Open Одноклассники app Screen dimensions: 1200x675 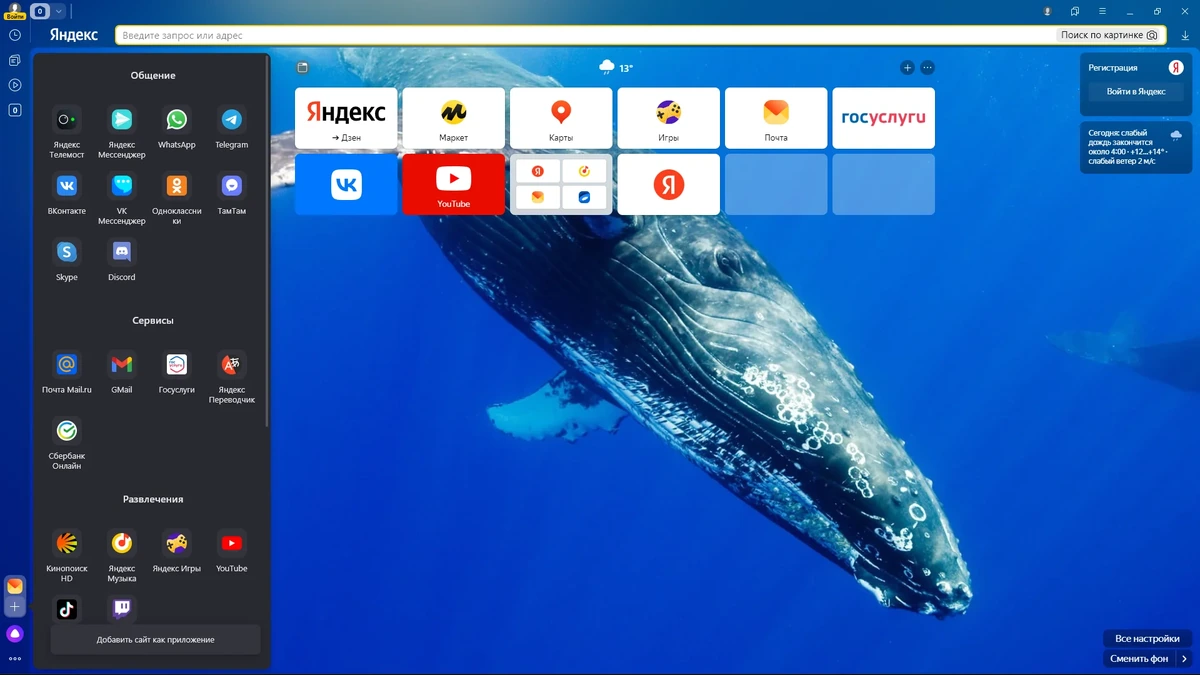coord(177,186)
